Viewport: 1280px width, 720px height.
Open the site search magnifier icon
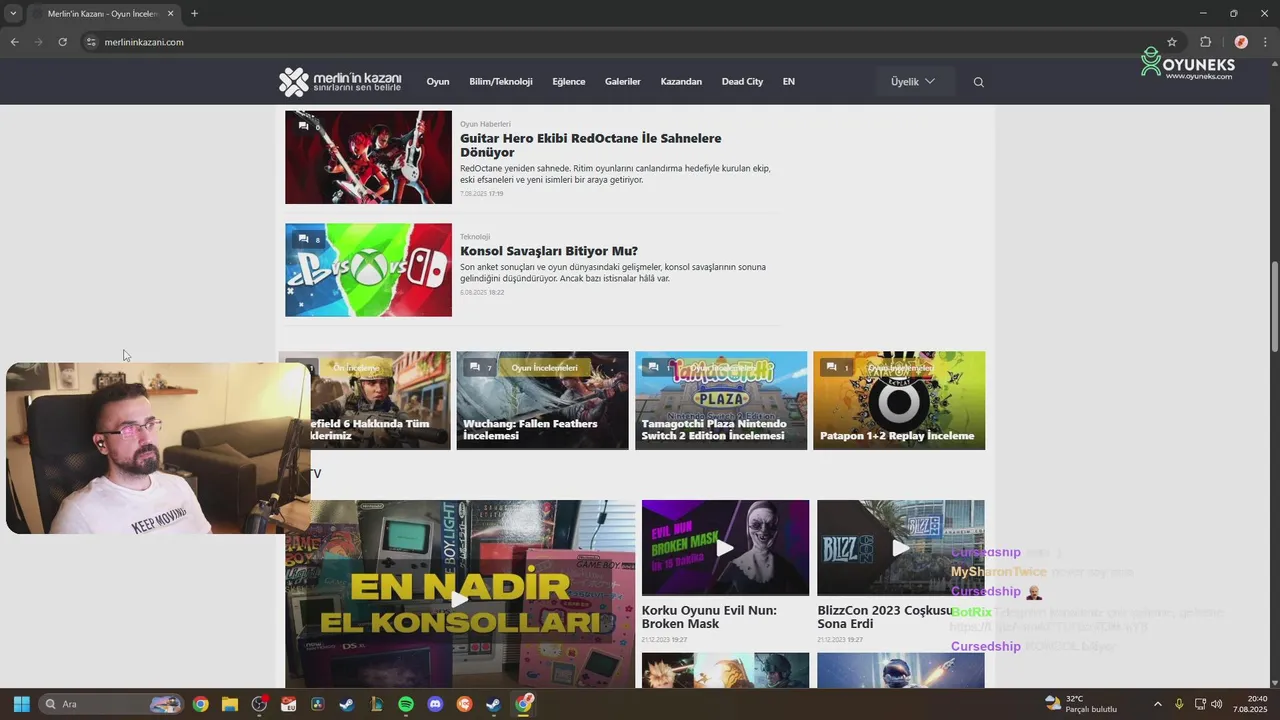(x=979, y=82)
